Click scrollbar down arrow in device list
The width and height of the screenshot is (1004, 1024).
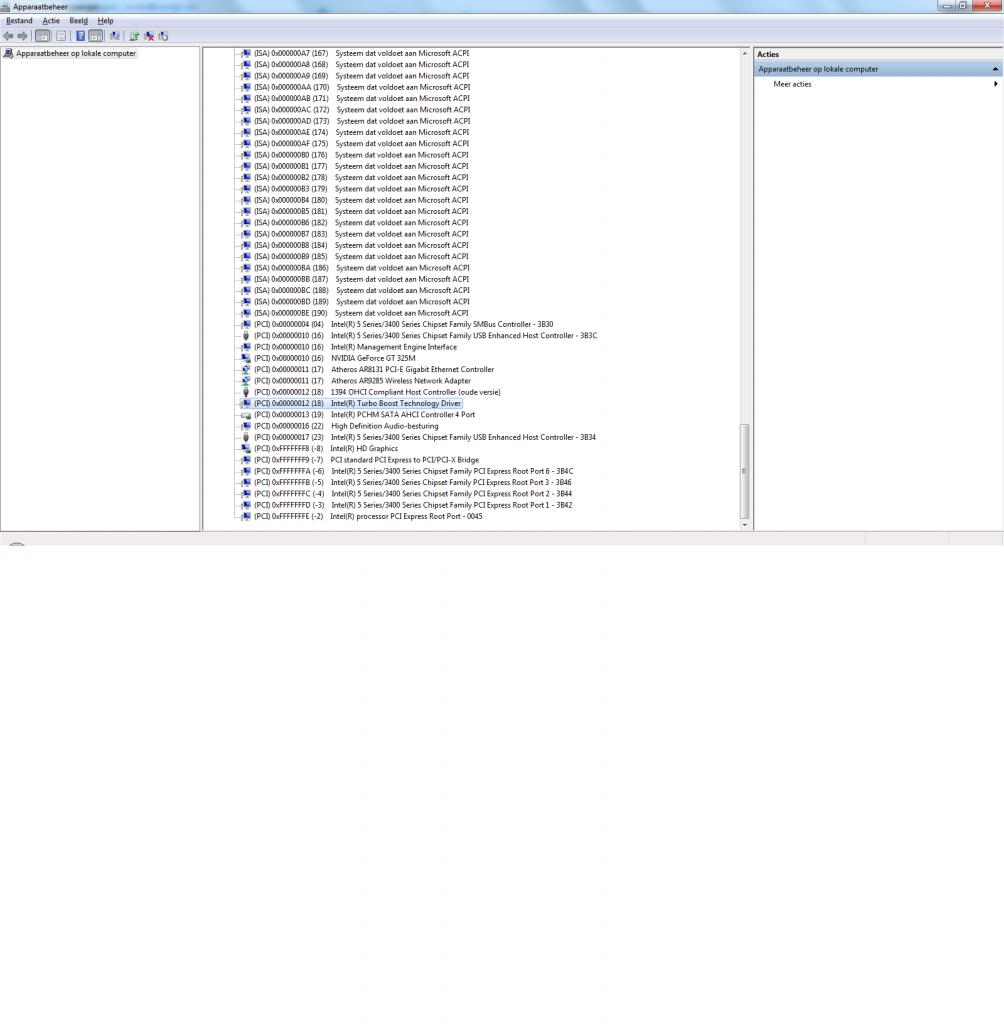745,525
